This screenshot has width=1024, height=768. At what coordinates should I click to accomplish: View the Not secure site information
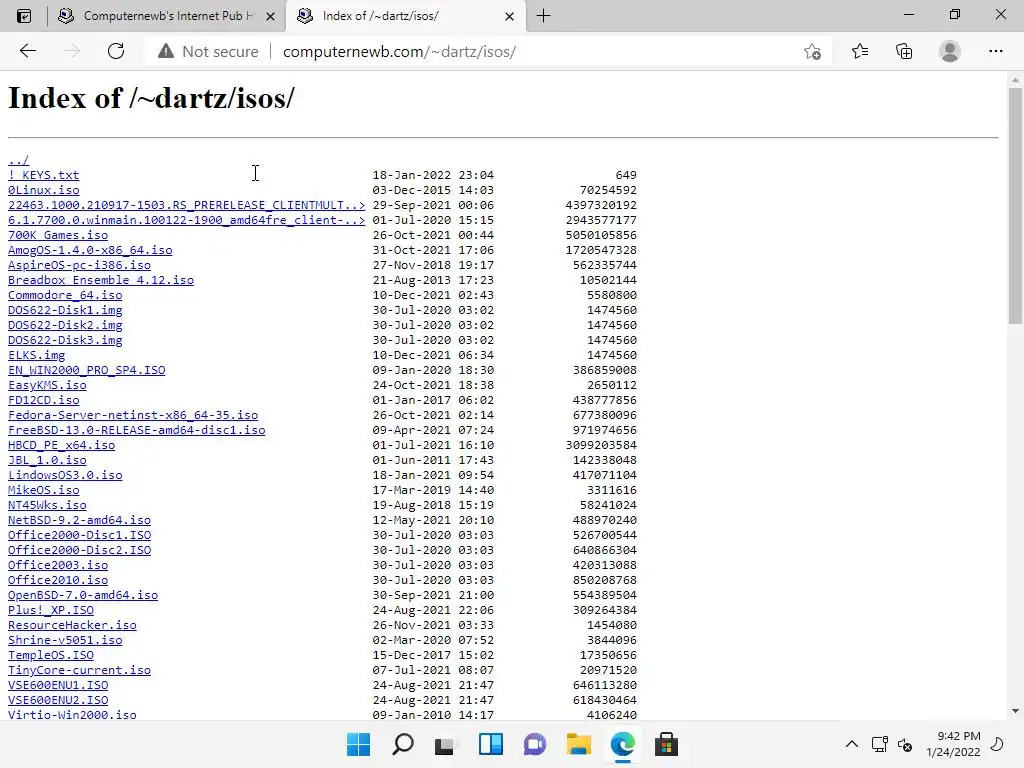point(209,51)
